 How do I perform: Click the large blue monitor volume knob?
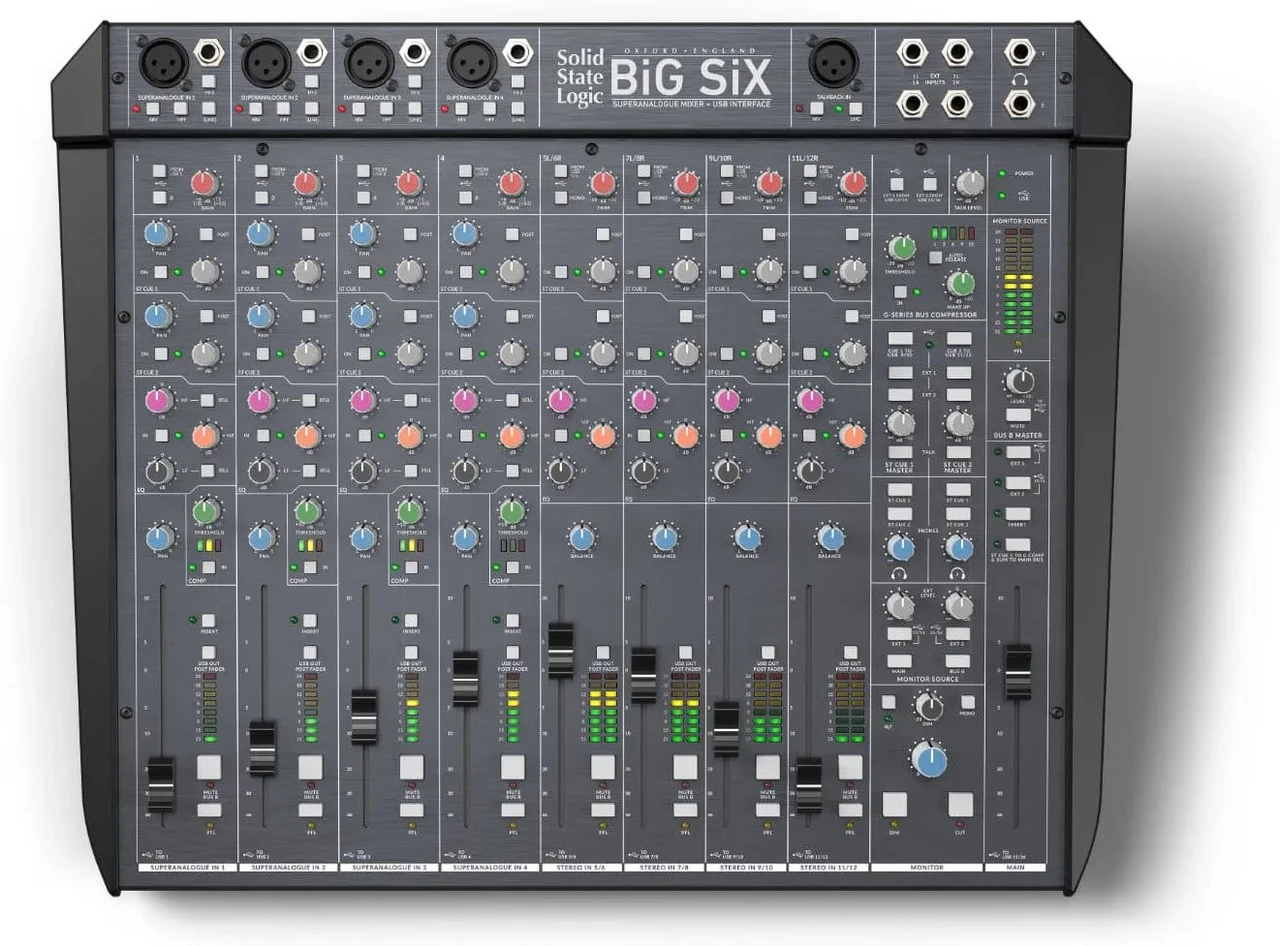coord(930,759)
